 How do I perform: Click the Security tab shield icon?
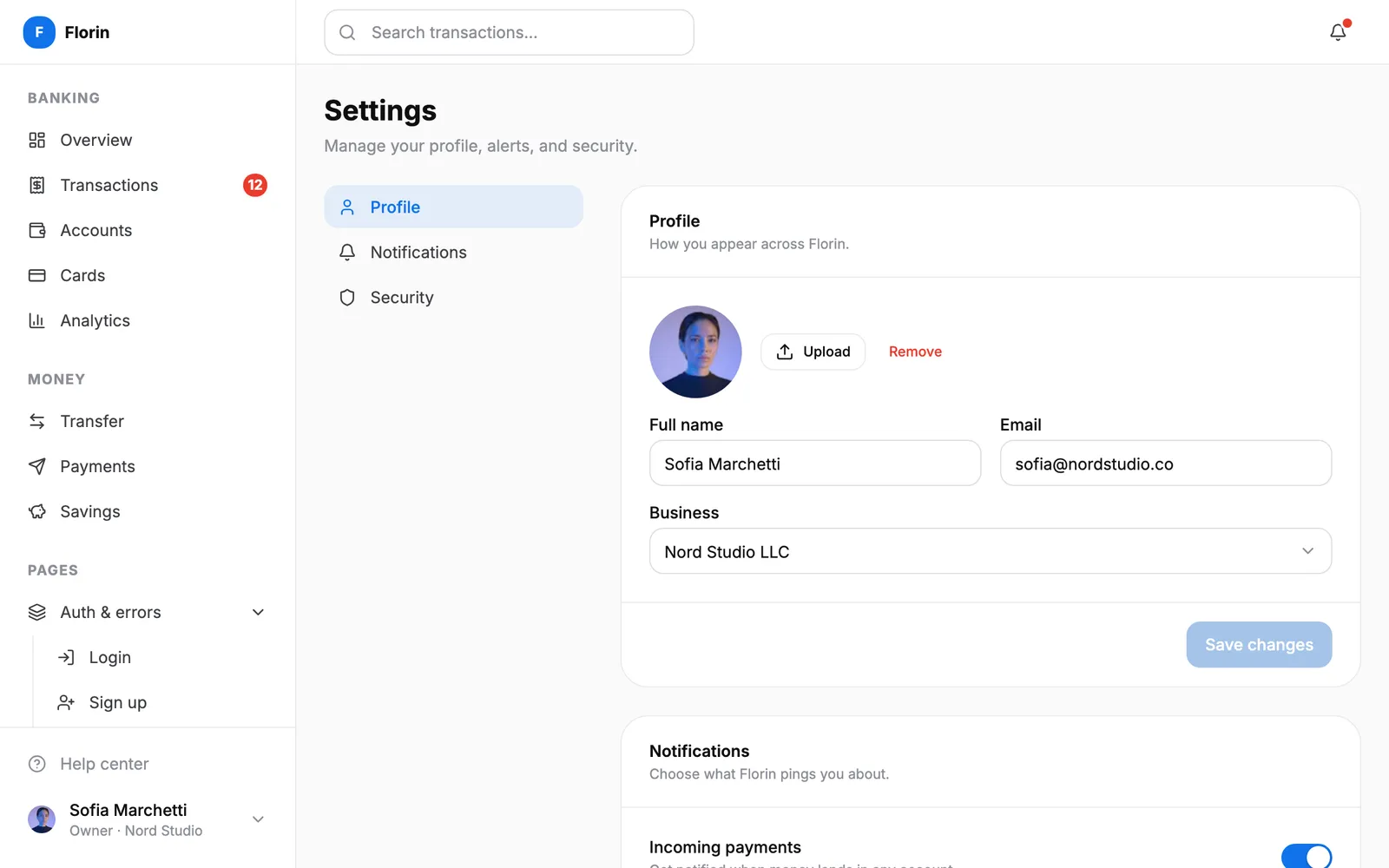click(x=347, y=297)
